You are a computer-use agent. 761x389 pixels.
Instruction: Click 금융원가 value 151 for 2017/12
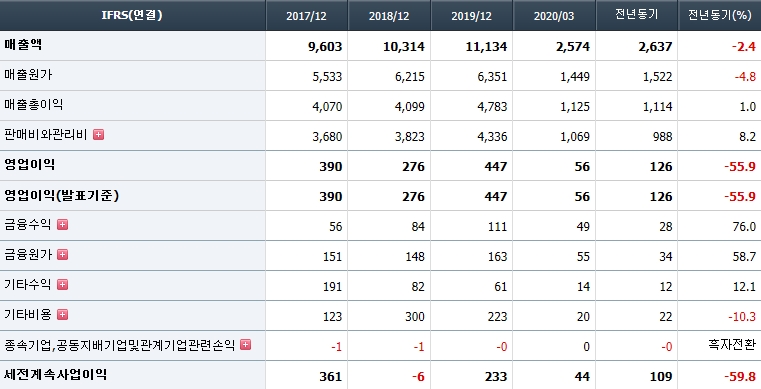332,257
